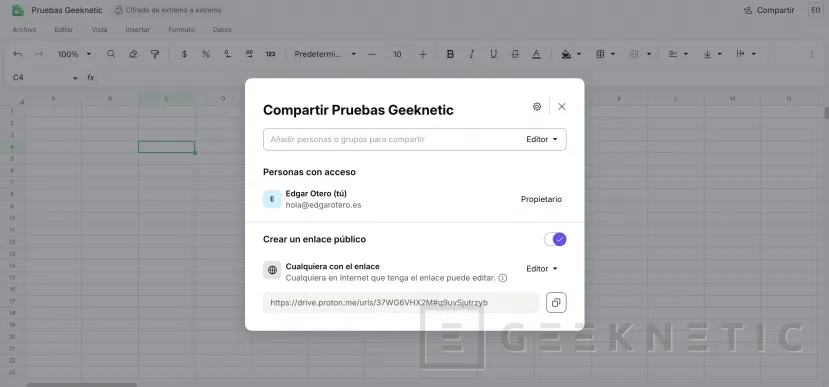Expand the horizontal align dropdown arrow
The image size is (829, 387).
(x=686, y=54)
